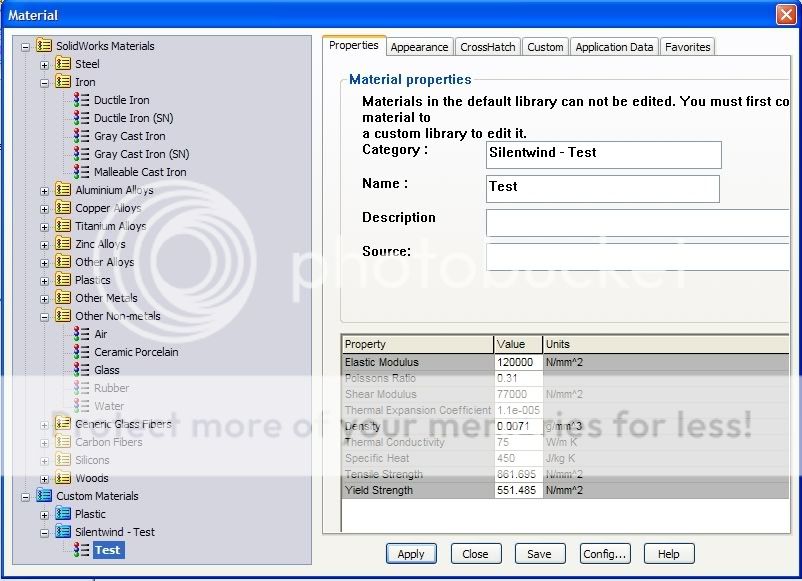The height and width of the screenshot is (581, 802).
Task: Click the Gray Cast Iron material icon
Action: pyautogui.click(x=81, y=136)
